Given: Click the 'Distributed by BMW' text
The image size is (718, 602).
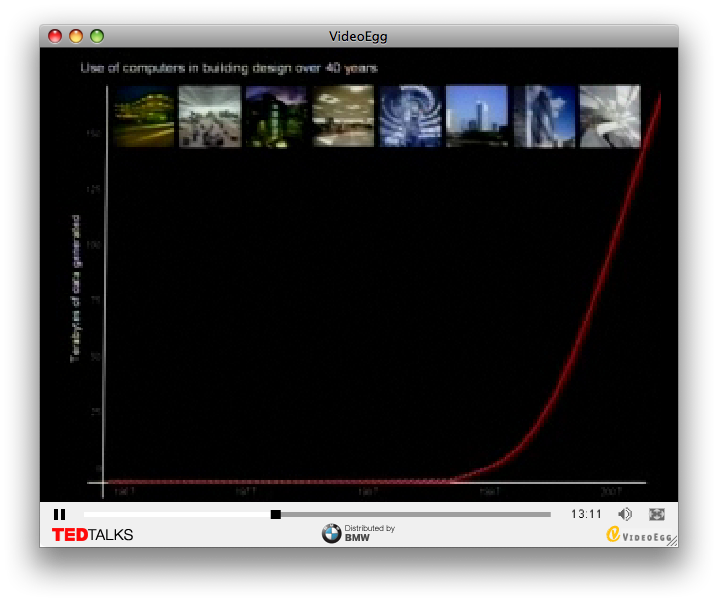Looking at the screenshot, I should coord(369,533).
